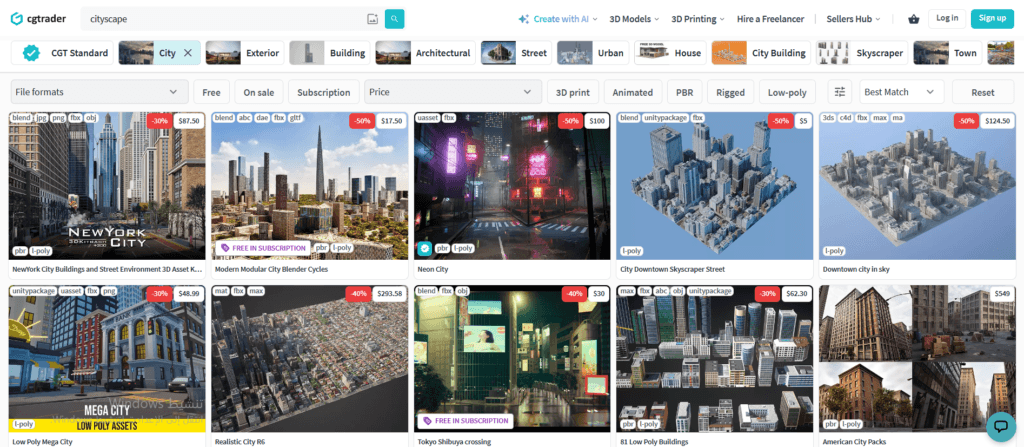Click the -50% badge on Downtown city in sky
The width and height of the screenshot is (1024, 447).
click(967, 121)
